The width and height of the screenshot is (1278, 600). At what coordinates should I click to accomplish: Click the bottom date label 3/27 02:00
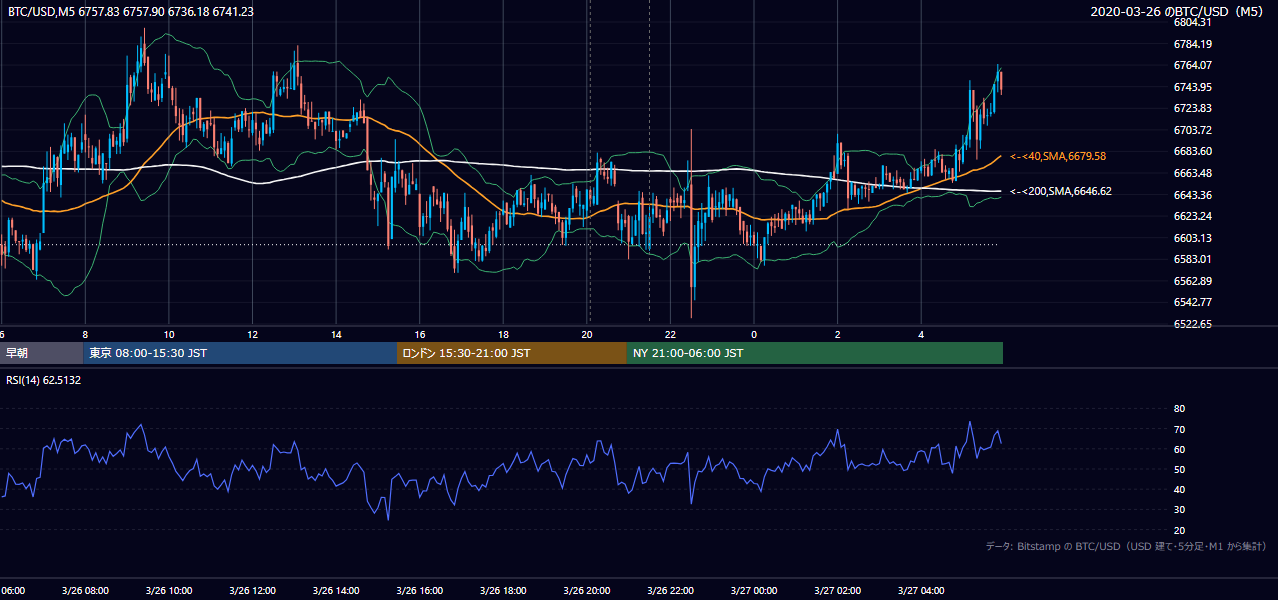[837, 591]
